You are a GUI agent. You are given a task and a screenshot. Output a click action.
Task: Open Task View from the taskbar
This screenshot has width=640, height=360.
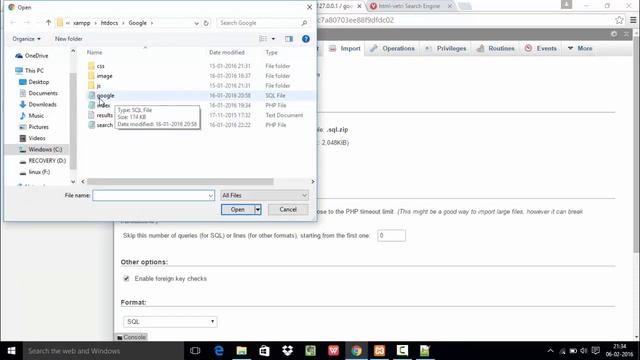coord(195,351)
